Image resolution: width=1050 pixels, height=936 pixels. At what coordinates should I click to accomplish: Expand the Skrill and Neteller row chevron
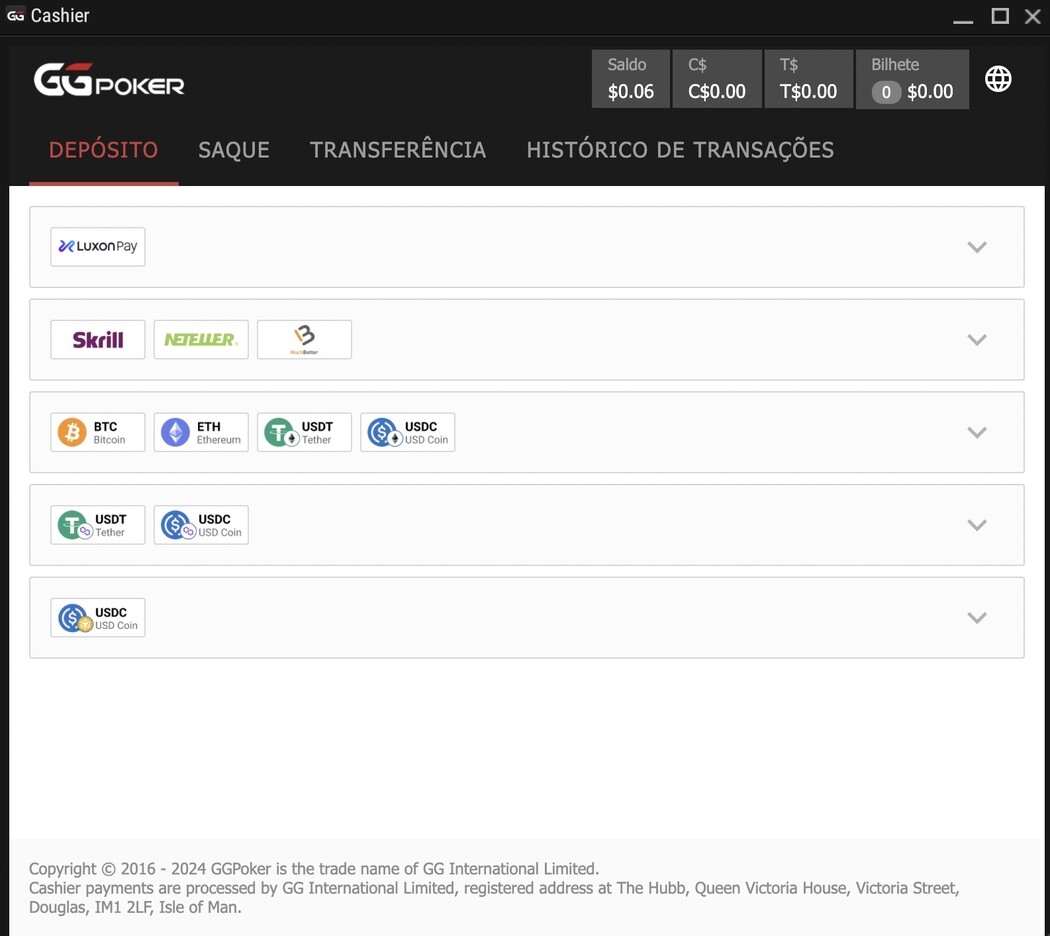977,340
